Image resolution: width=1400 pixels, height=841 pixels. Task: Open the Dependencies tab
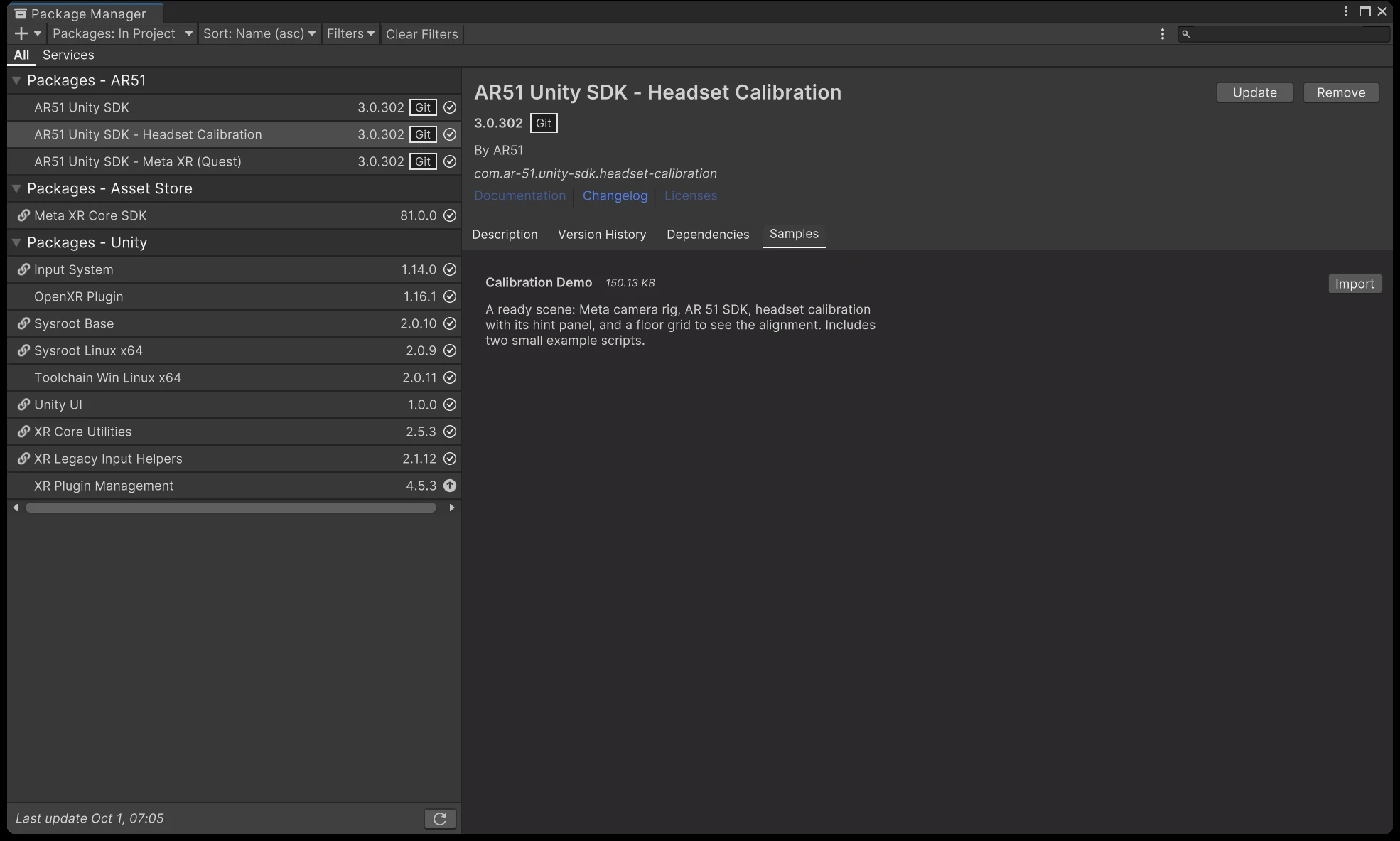click(x=708, y=235)
